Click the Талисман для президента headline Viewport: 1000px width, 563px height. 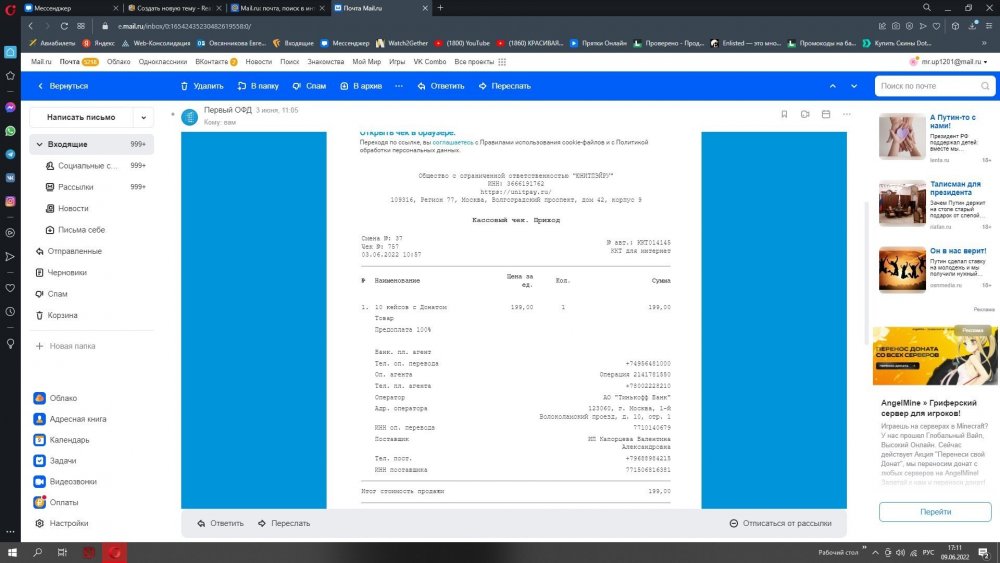click(955, 188)
